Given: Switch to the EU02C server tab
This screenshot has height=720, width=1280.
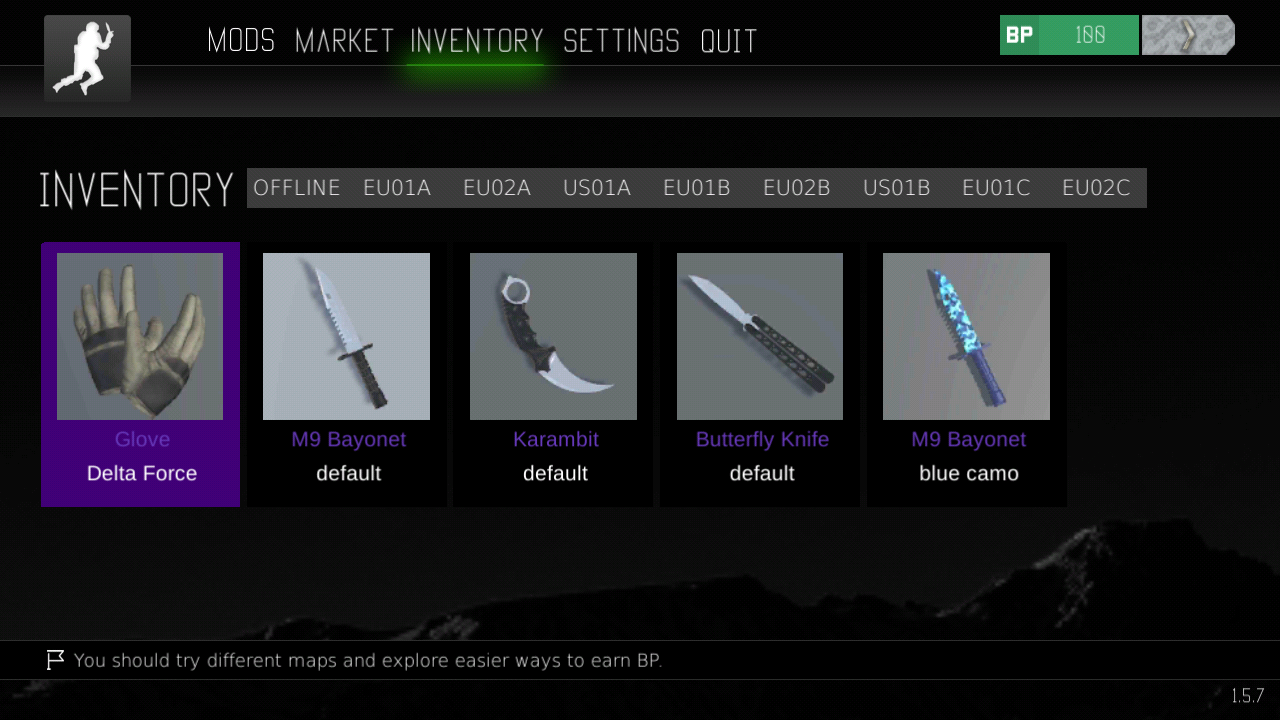Looking at the screenshot, I should click(x=1096, y=188).
